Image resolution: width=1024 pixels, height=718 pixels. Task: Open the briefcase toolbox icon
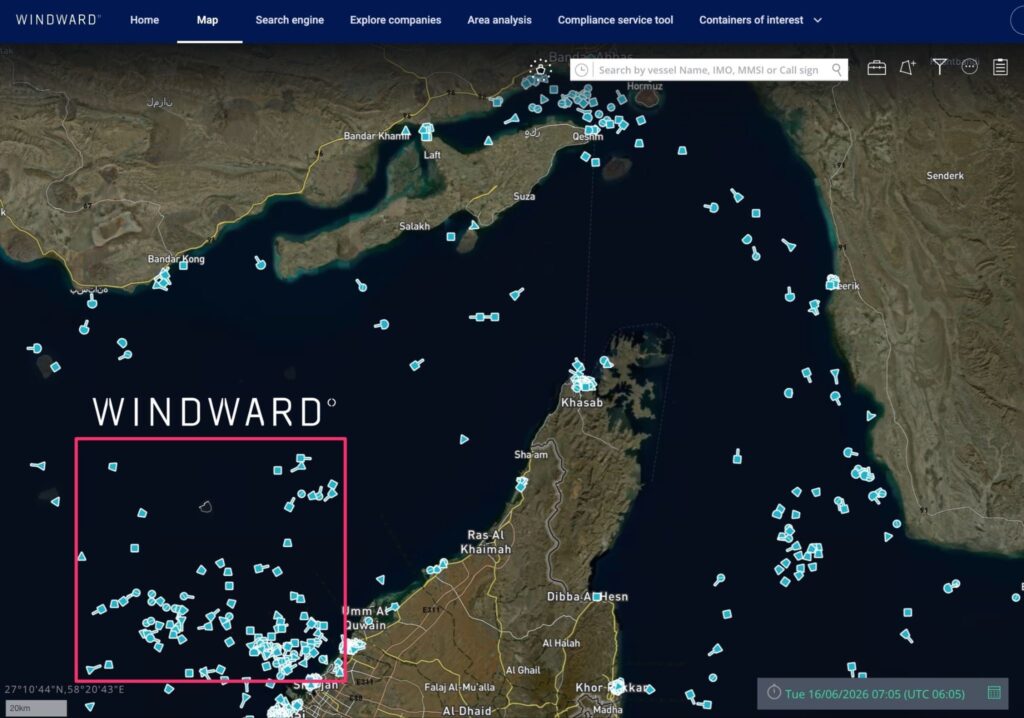[876, 67]
